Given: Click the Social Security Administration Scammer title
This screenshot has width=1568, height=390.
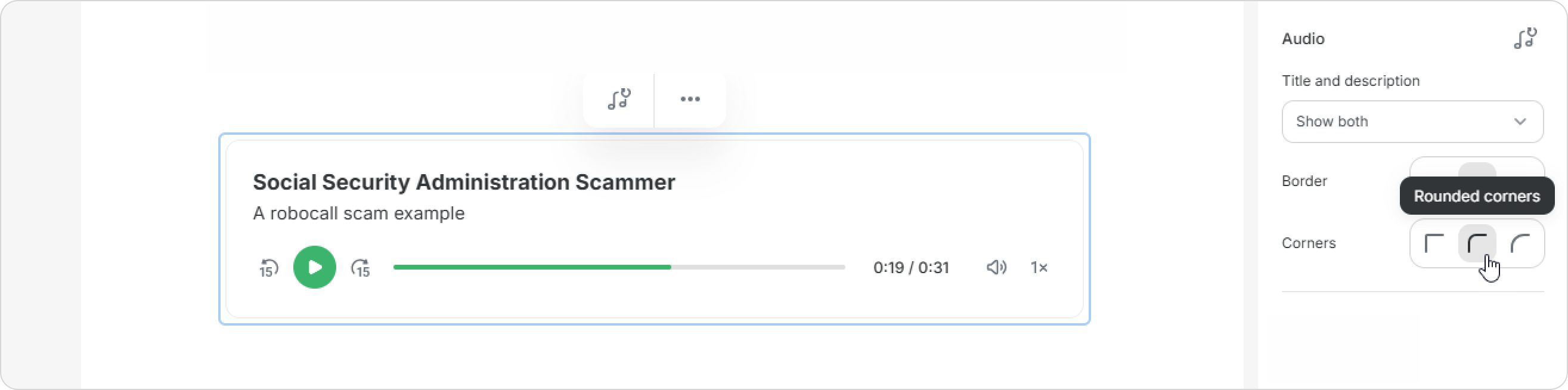Looking at the screenshot, I should (x=464, y=182).
